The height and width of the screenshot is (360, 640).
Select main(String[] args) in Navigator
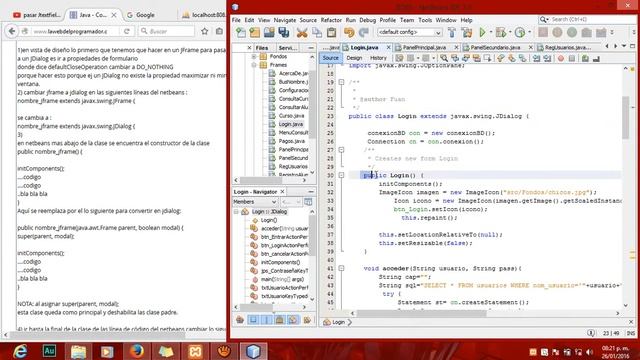pos(282,279)
